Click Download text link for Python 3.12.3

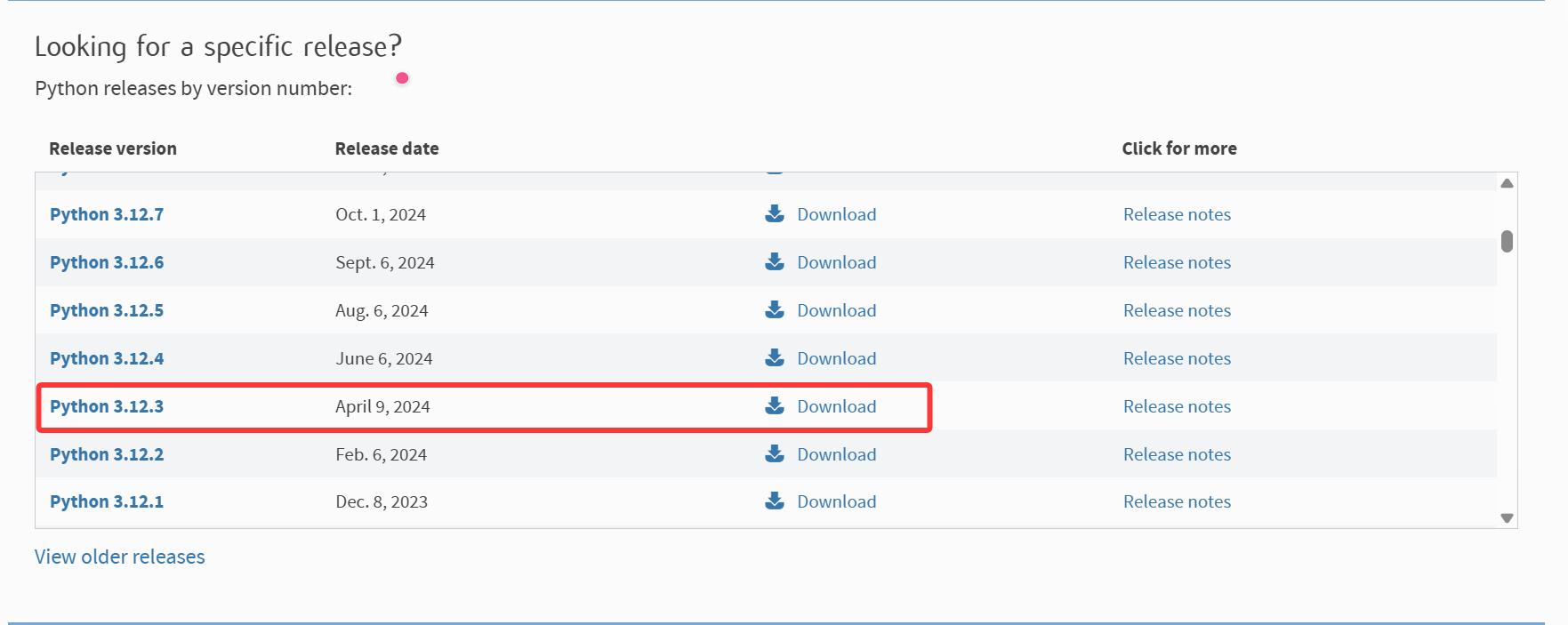point(837,406)
